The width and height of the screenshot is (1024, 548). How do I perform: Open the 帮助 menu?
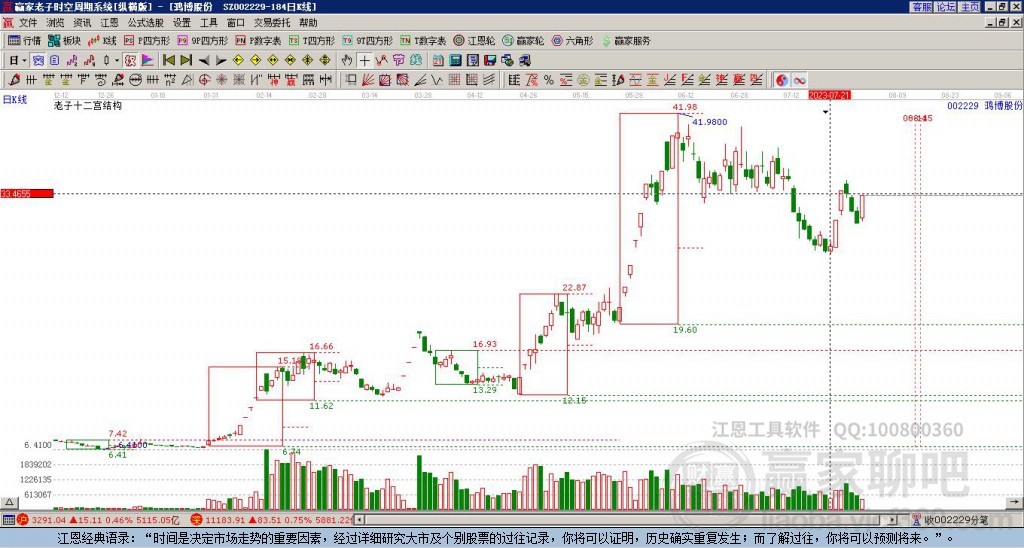click(308, 23)
